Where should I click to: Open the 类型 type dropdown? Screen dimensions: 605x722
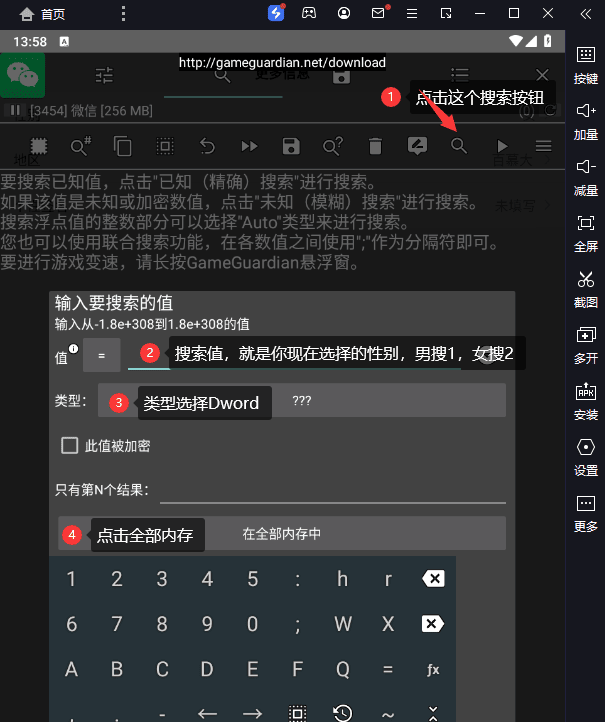point(302,401)
